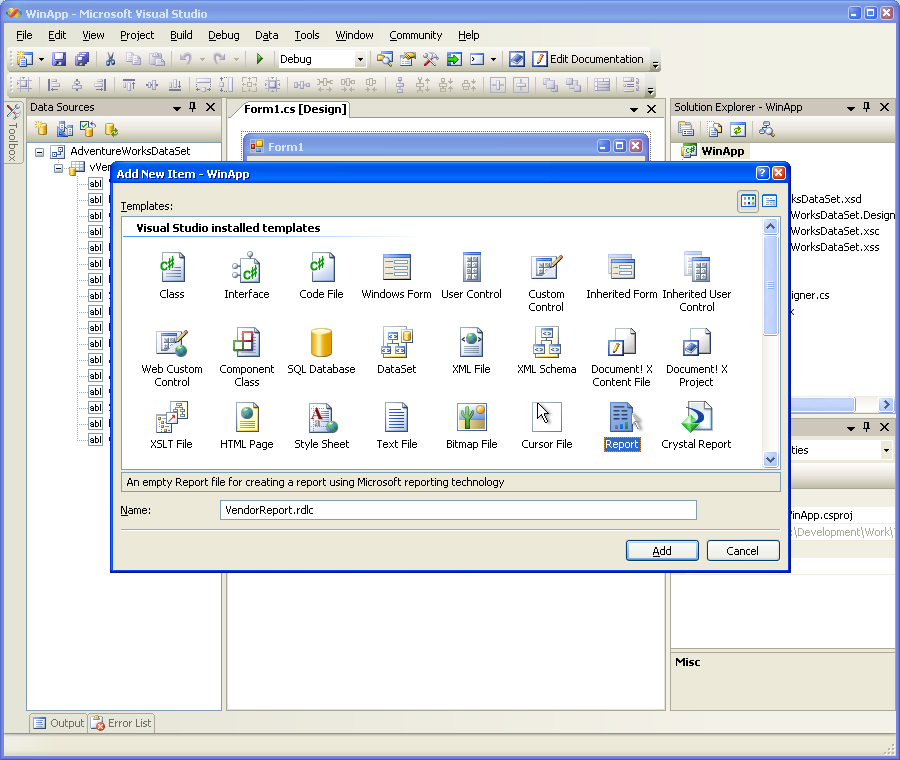Open the Build menu
Image resolution: width=900 pixels, height=760 pixels.
pyautogui.click(x=181, y=35)
